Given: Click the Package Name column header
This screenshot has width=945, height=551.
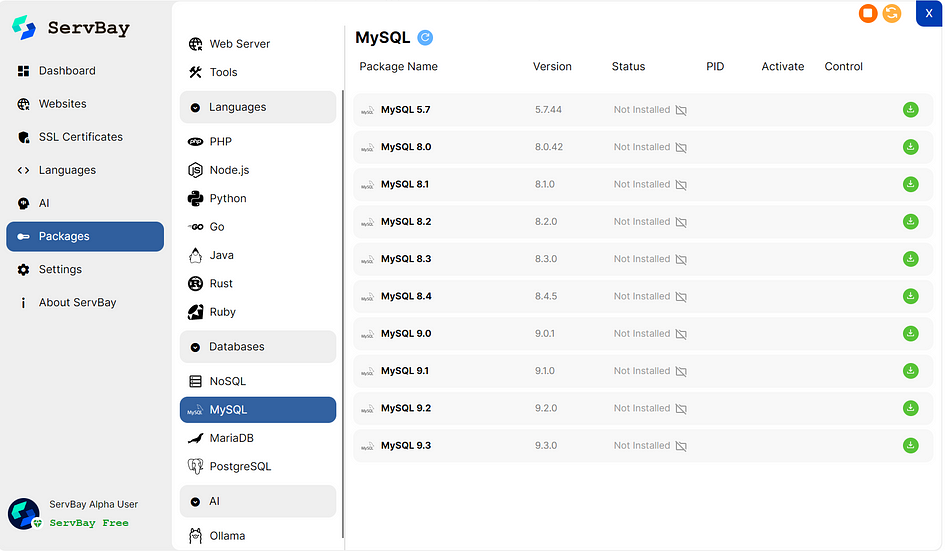Looking at the screenshot, I should (398, 66).
